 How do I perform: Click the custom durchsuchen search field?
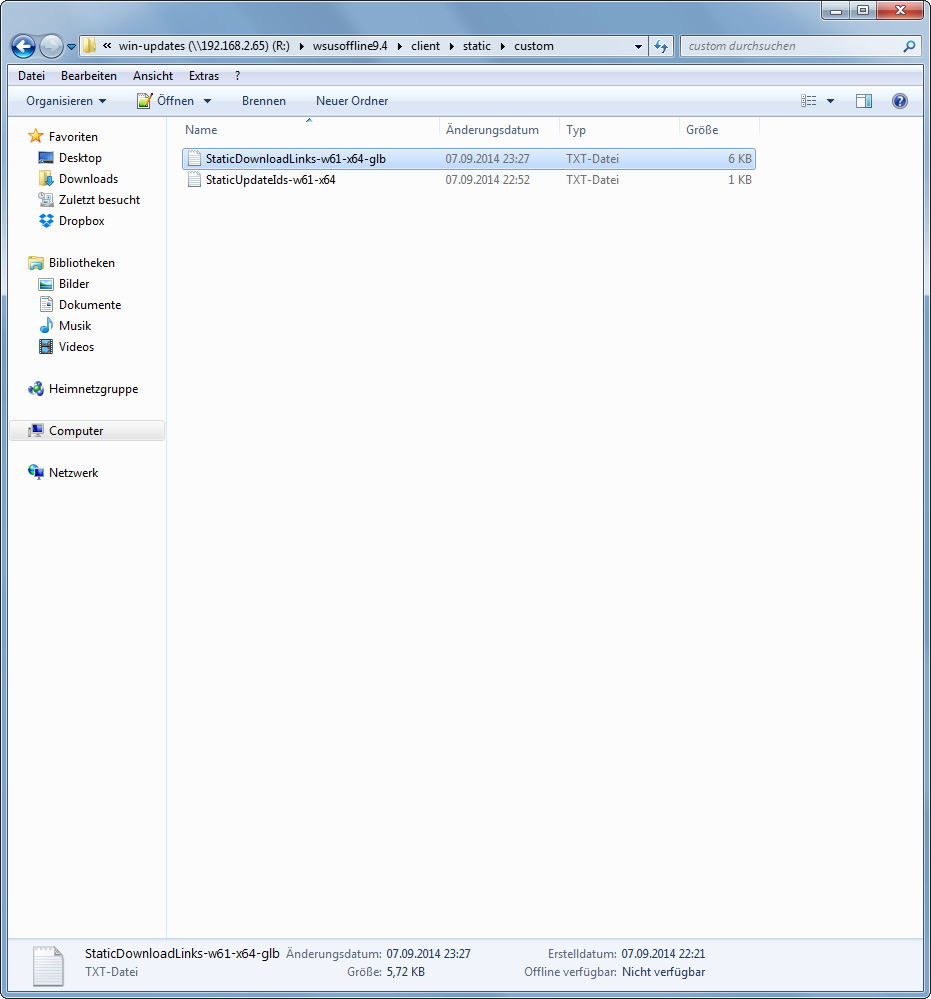(x=790, y=46)
